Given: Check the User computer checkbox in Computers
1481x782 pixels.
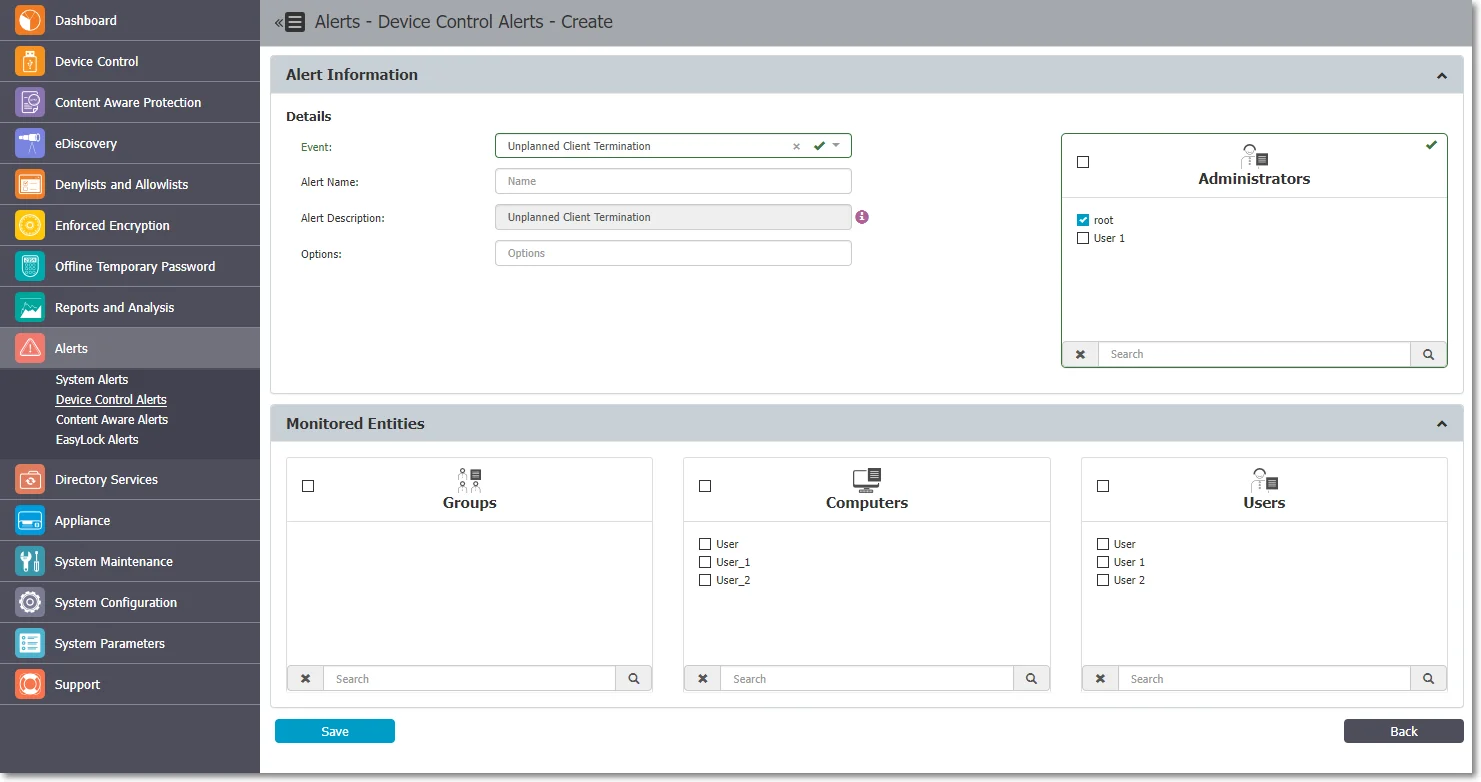Looking at the screenshot, I should pyautogui.click(x=705, y=544).
